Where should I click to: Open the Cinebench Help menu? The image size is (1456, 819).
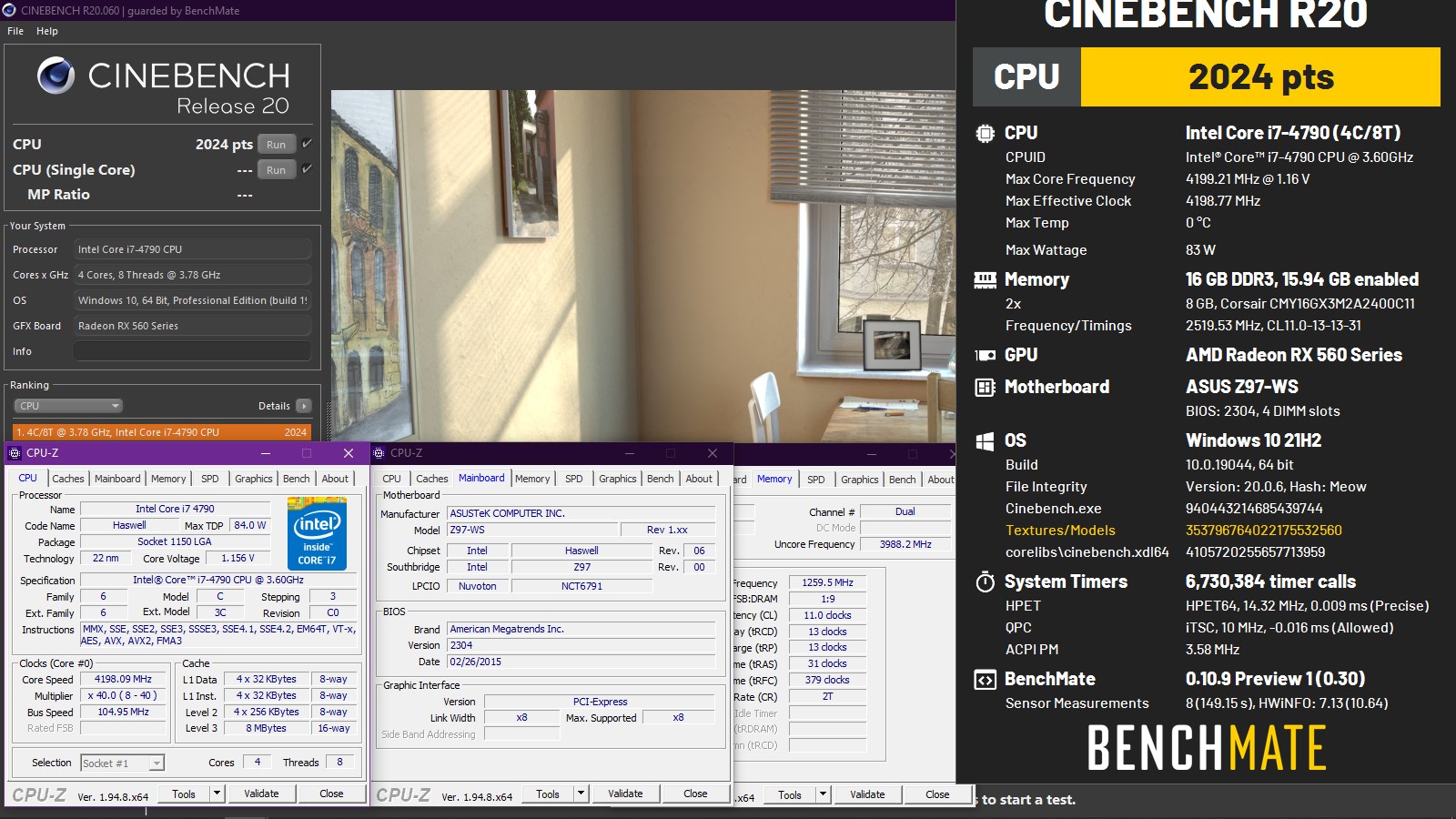coord(47,31)
